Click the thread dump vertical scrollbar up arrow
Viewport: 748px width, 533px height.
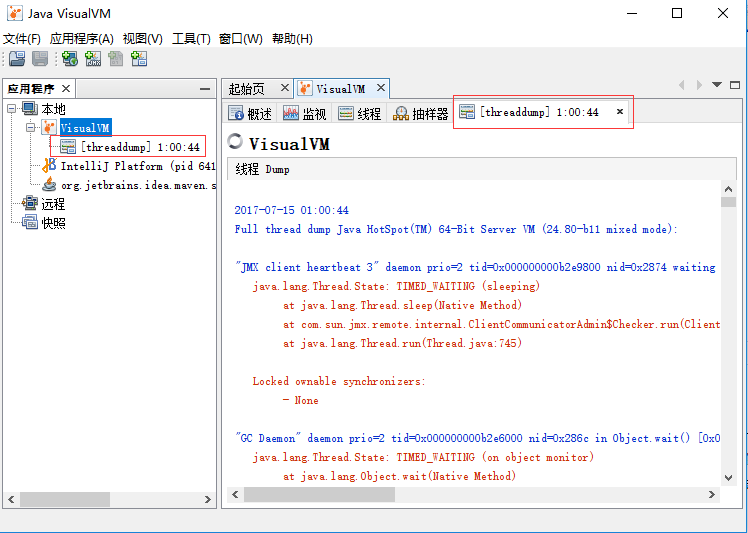click(x=728, y=189)
